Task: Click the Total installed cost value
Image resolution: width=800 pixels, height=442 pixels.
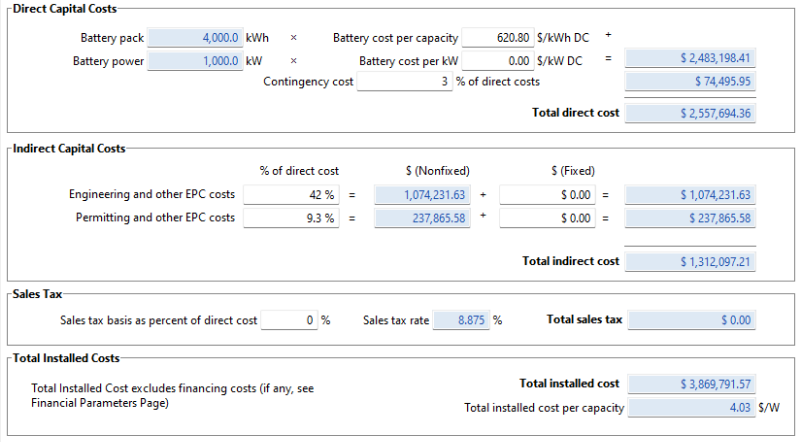Action: [x=690, y=384]
